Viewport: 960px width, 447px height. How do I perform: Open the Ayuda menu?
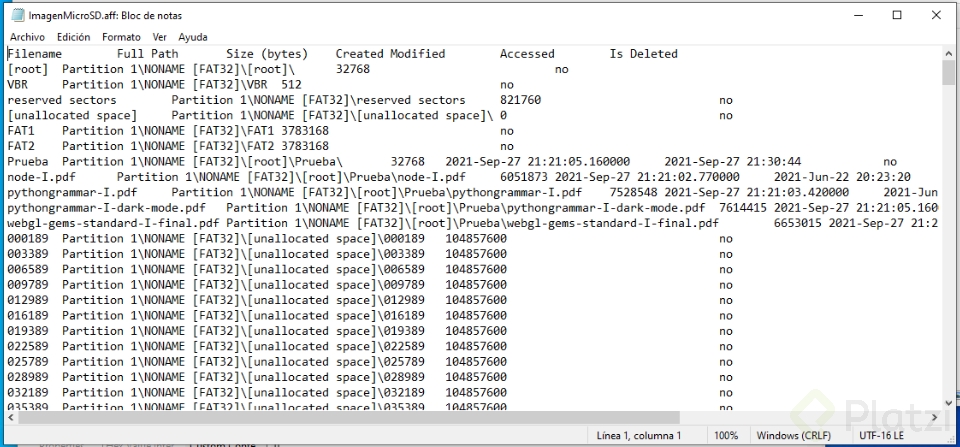[193, 36]
